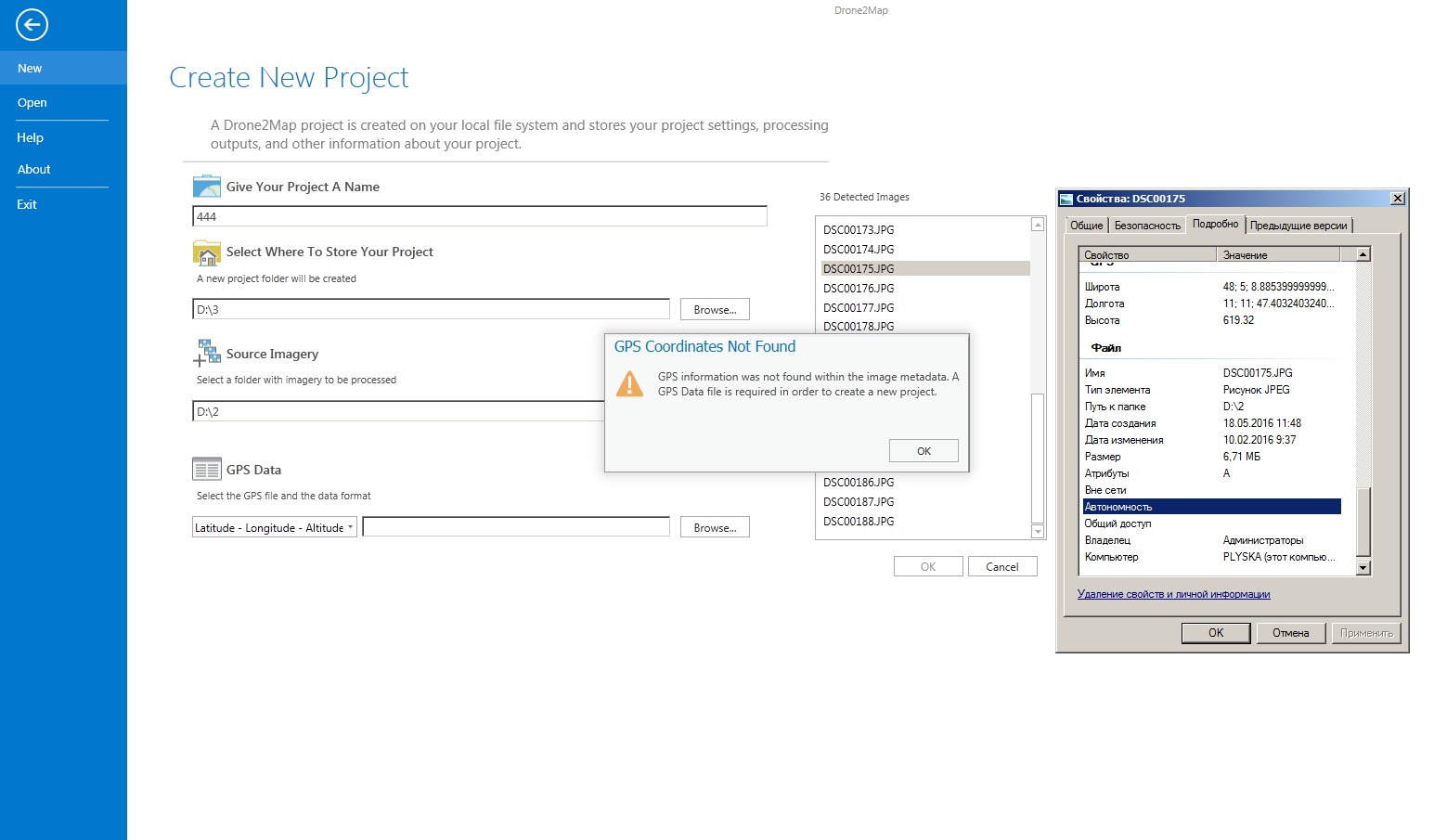Click the warning triangle icon in the dialog
1434x840 pixels.
(x=629, y=383)
